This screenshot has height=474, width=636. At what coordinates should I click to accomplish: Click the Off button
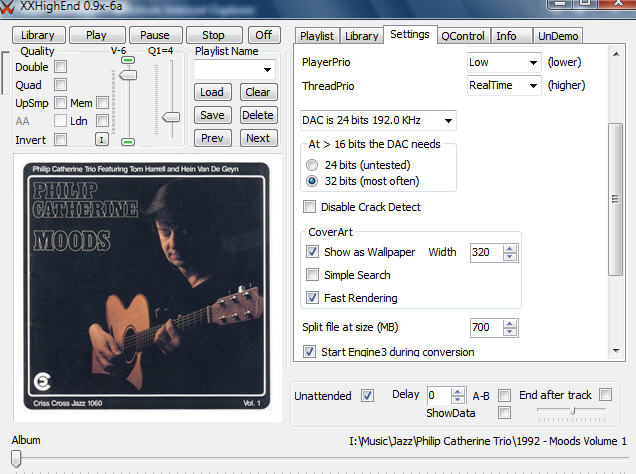click(264, 35)
